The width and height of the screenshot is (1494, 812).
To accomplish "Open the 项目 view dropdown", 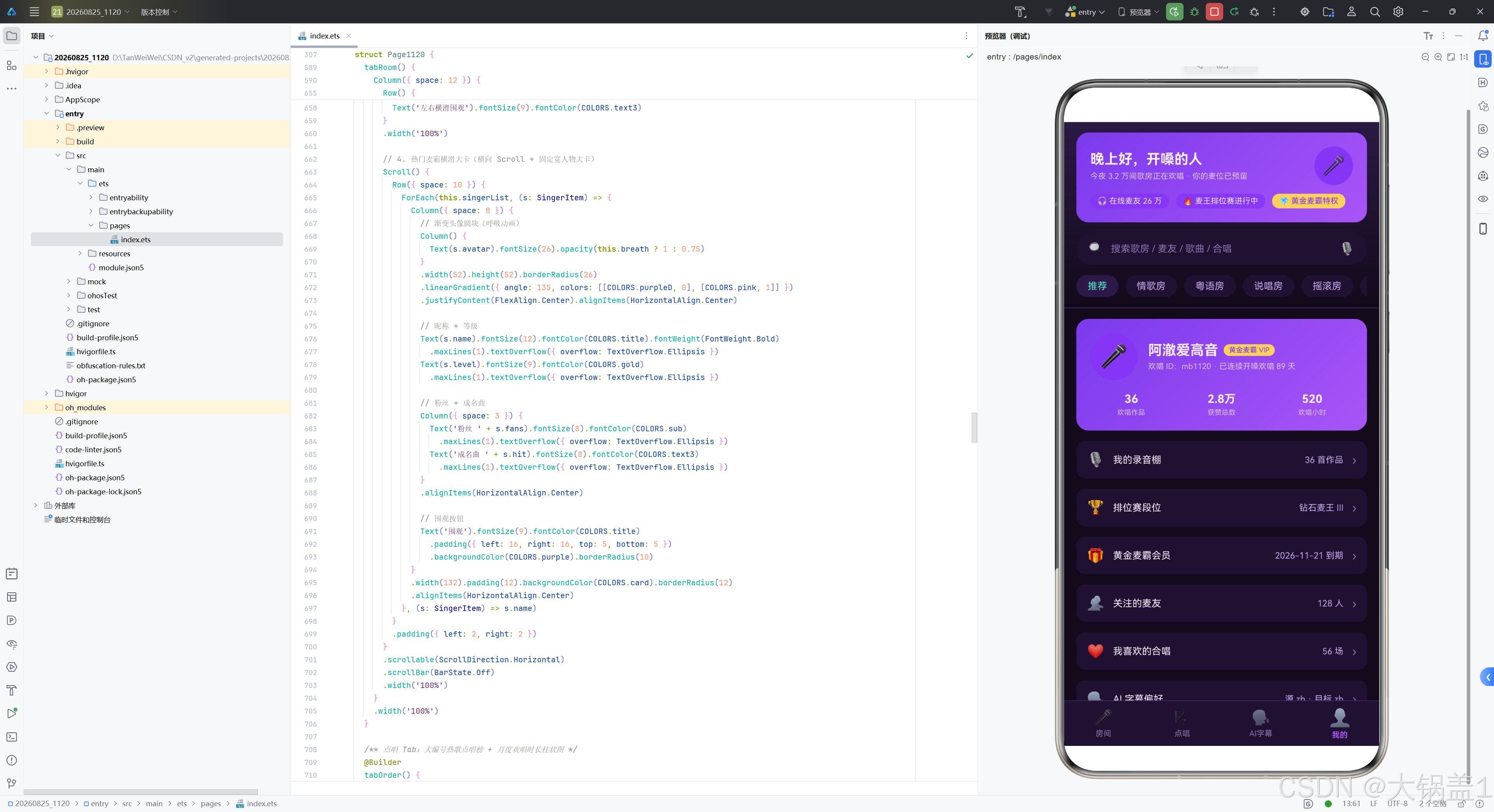I will [42, 36].
